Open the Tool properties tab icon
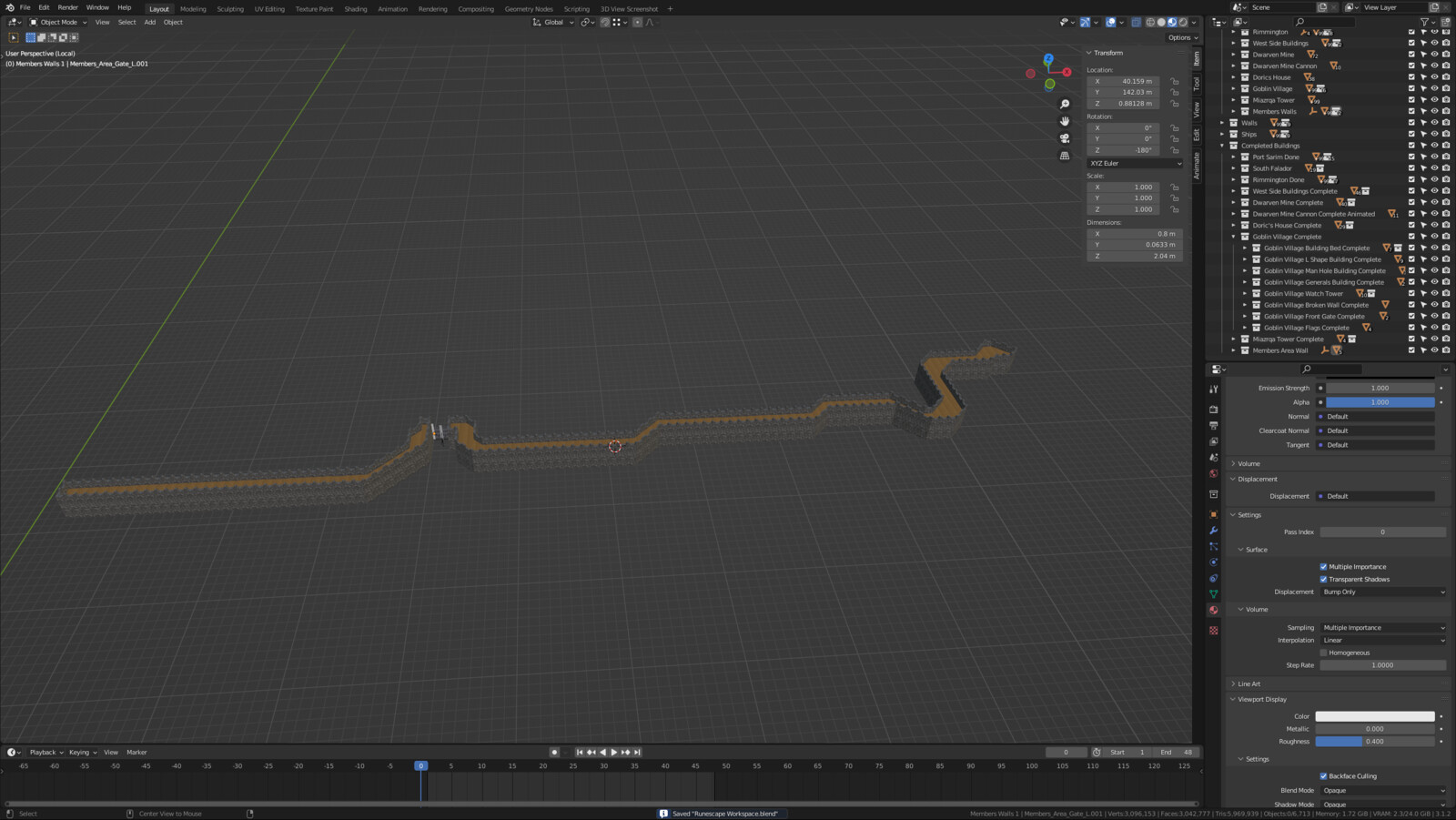This screenshot has height=820, width=1456. click(1214, 390)
